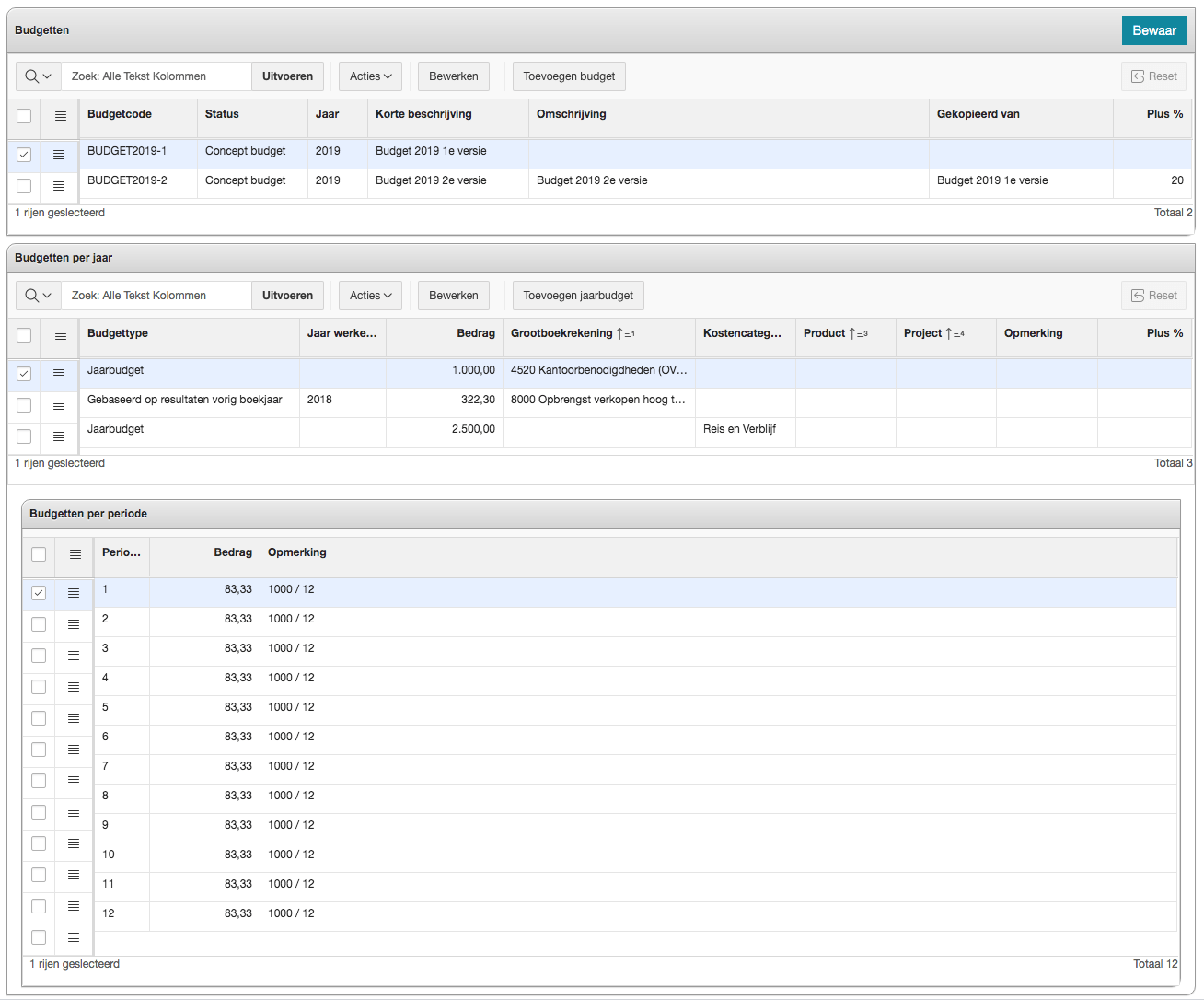Run the search with Uitvoeren in Budgetten
Viewport: 1204px width, 1000px height.
[x=287, y=76]
